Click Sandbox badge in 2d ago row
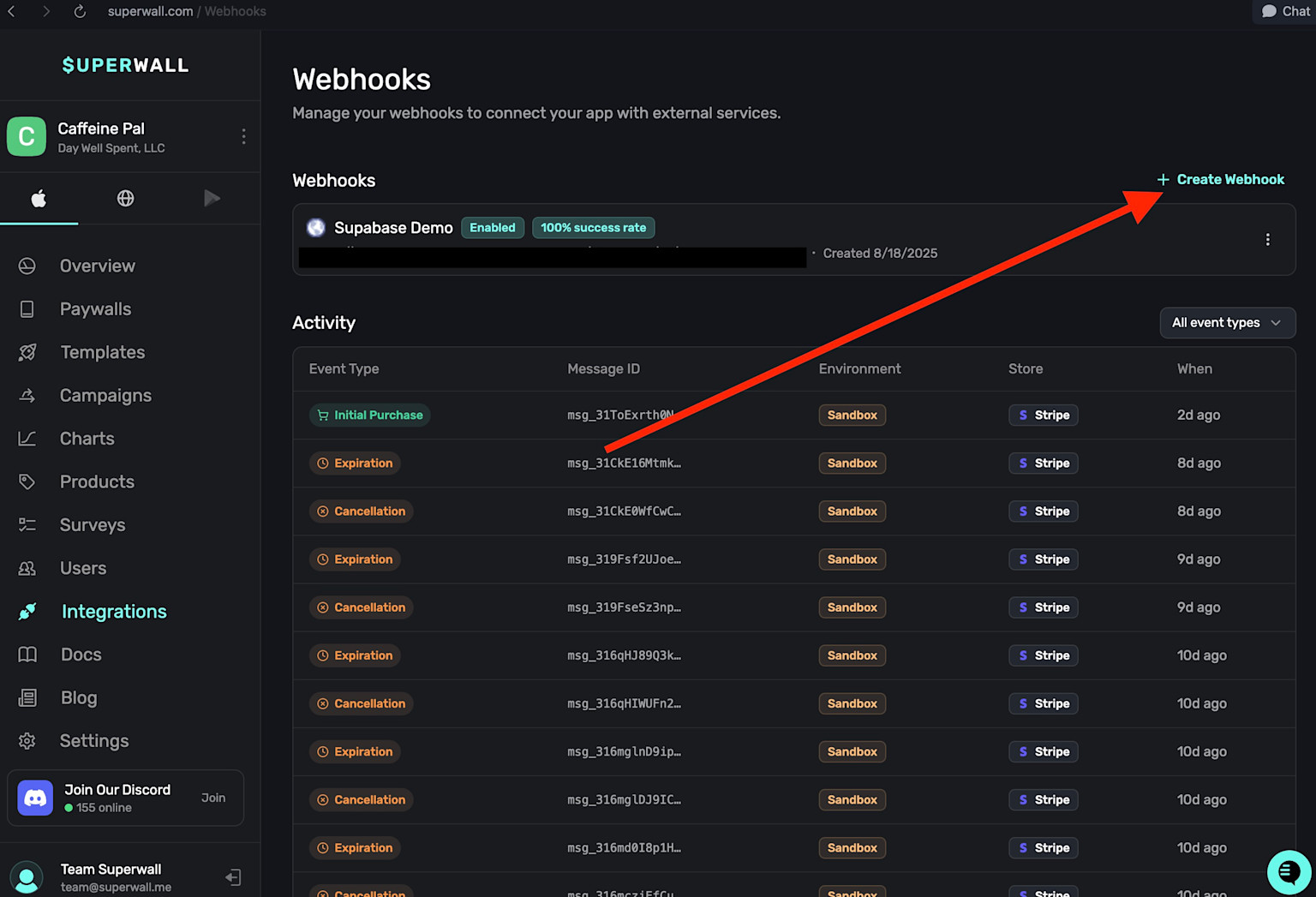 tap(852, 415)
